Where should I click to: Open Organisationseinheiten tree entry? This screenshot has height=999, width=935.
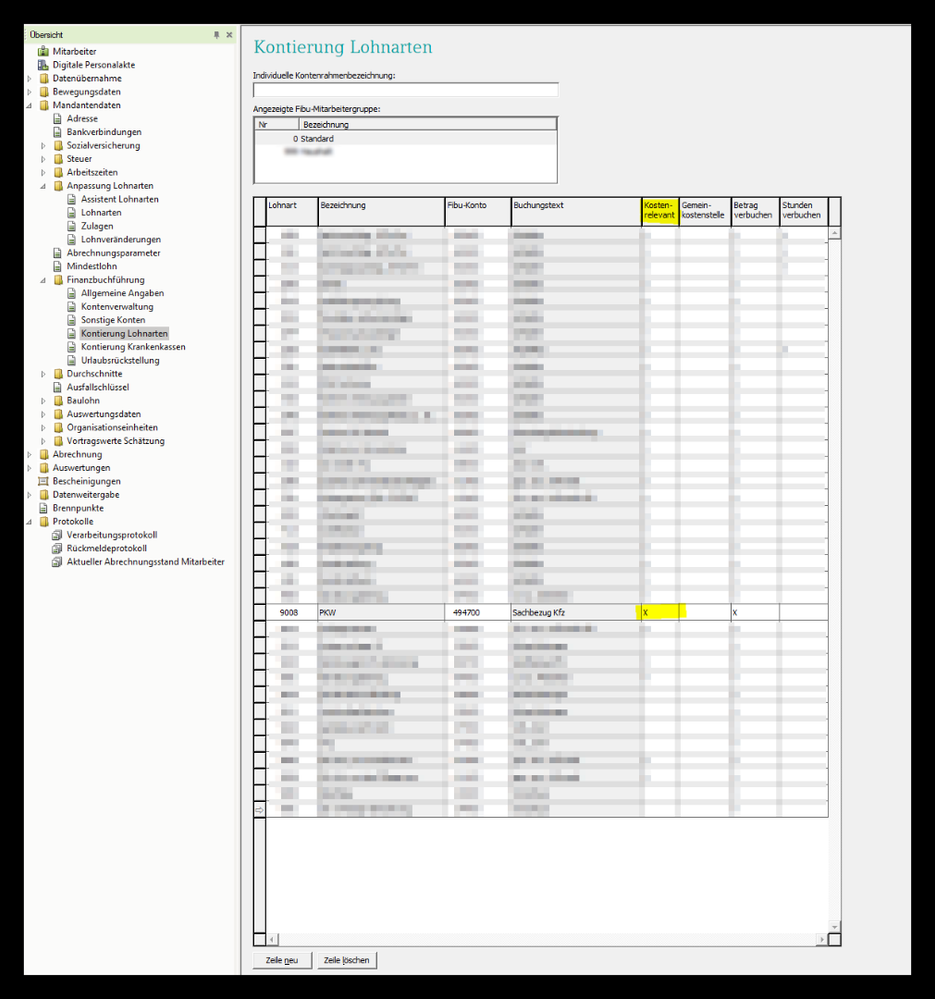(112, 427)
